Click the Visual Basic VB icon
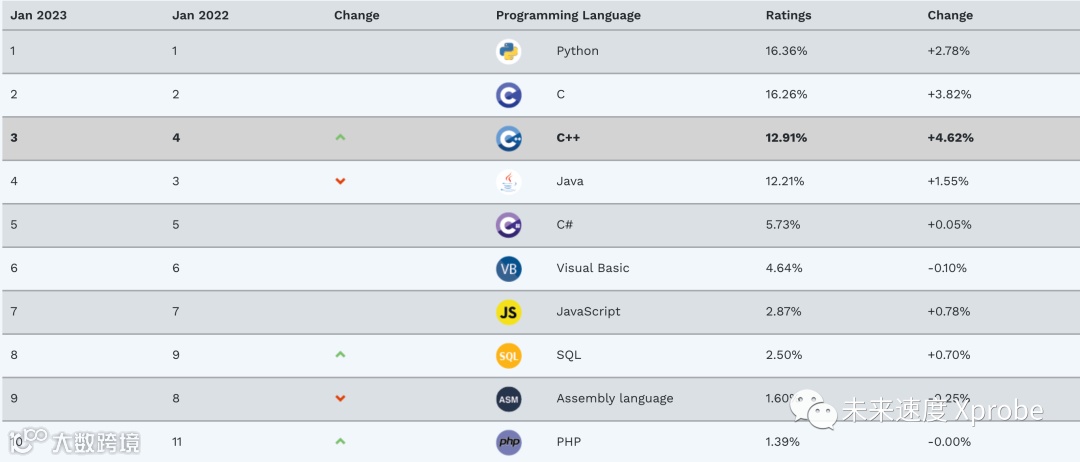This screenshot has width=1080, height=462. click(508, 268)
